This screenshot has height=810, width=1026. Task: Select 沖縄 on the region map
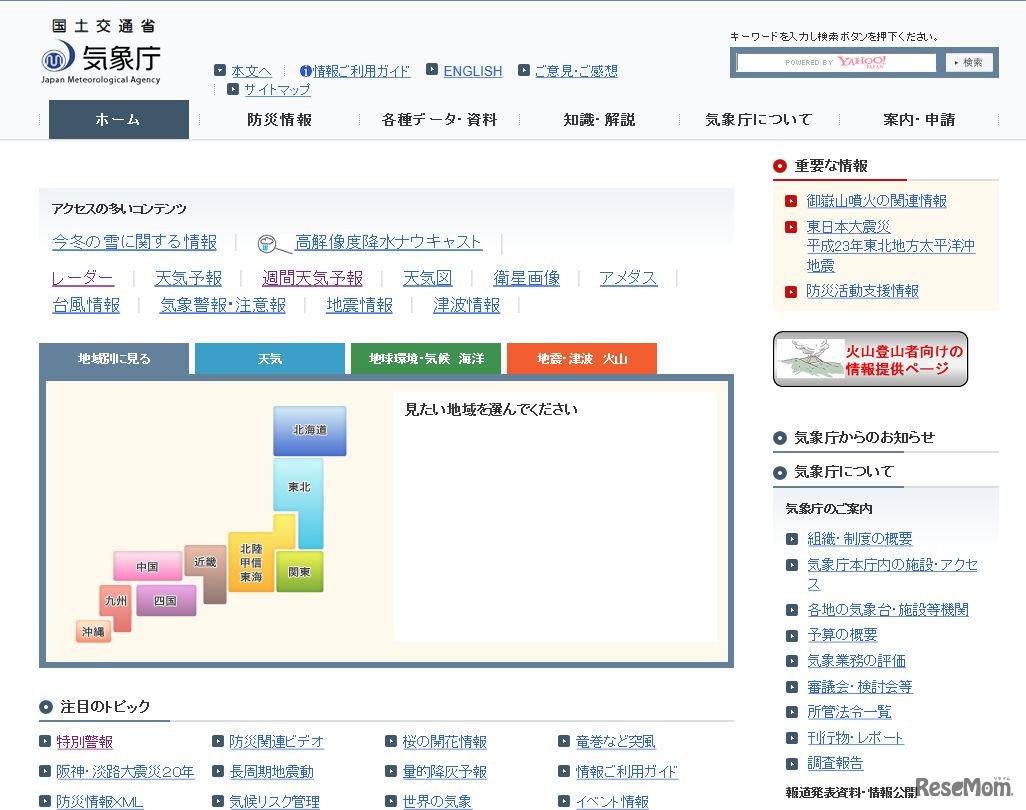pyautogui.click(x=93, y=631)
